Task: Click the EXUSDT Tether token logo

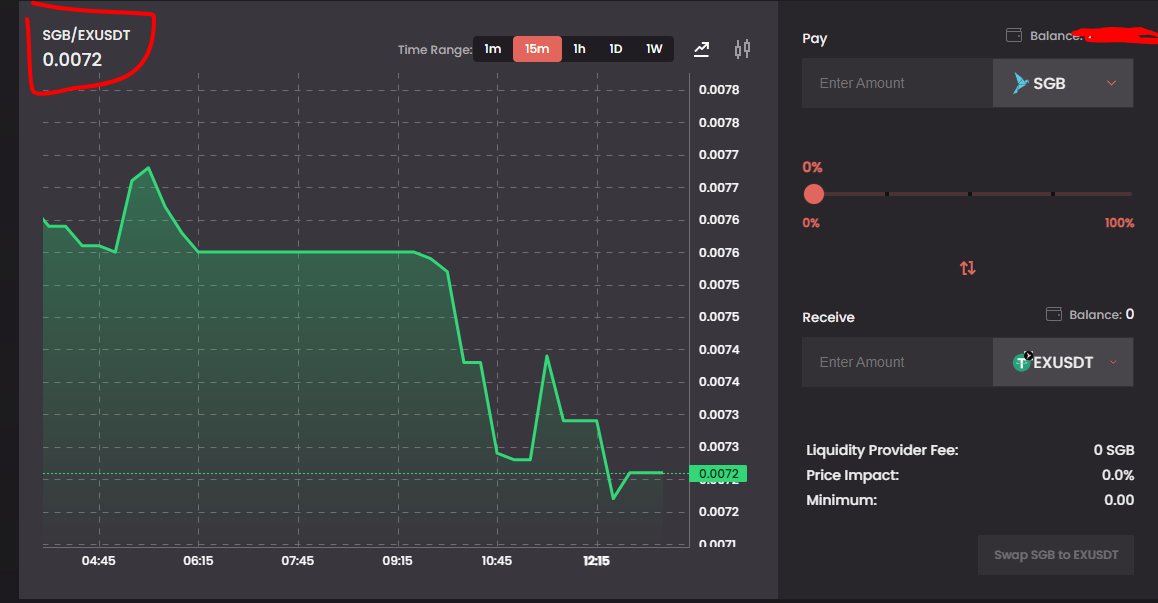Action: pyautogui.click(x=1022, y=361)
